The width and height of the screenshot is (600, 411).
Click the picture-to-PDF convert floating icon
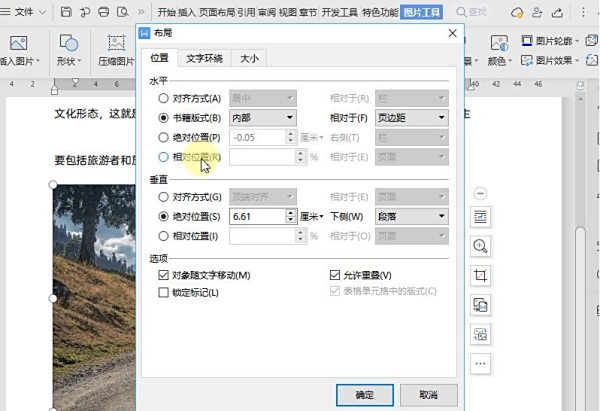click(x=480, y=305)
